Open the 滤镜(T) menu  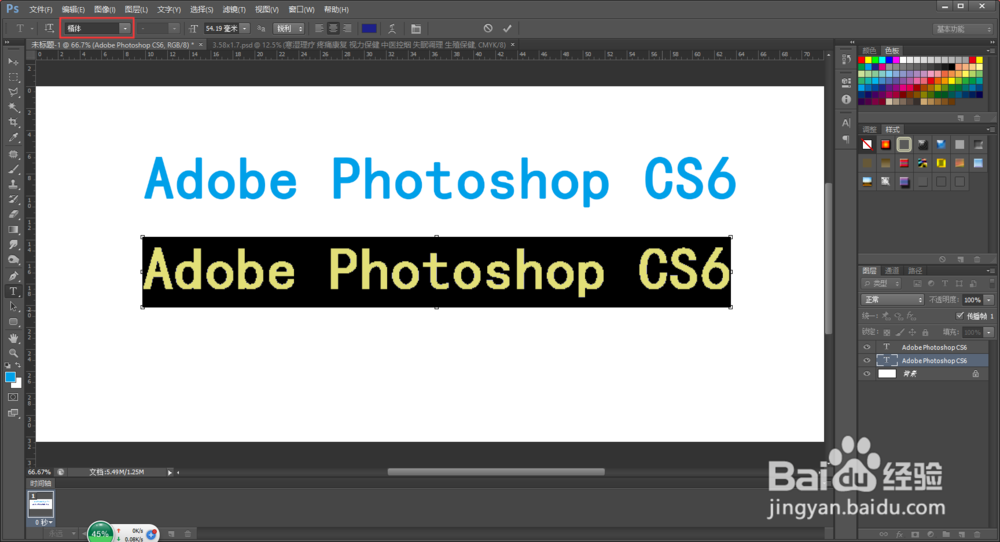point(234,10)
